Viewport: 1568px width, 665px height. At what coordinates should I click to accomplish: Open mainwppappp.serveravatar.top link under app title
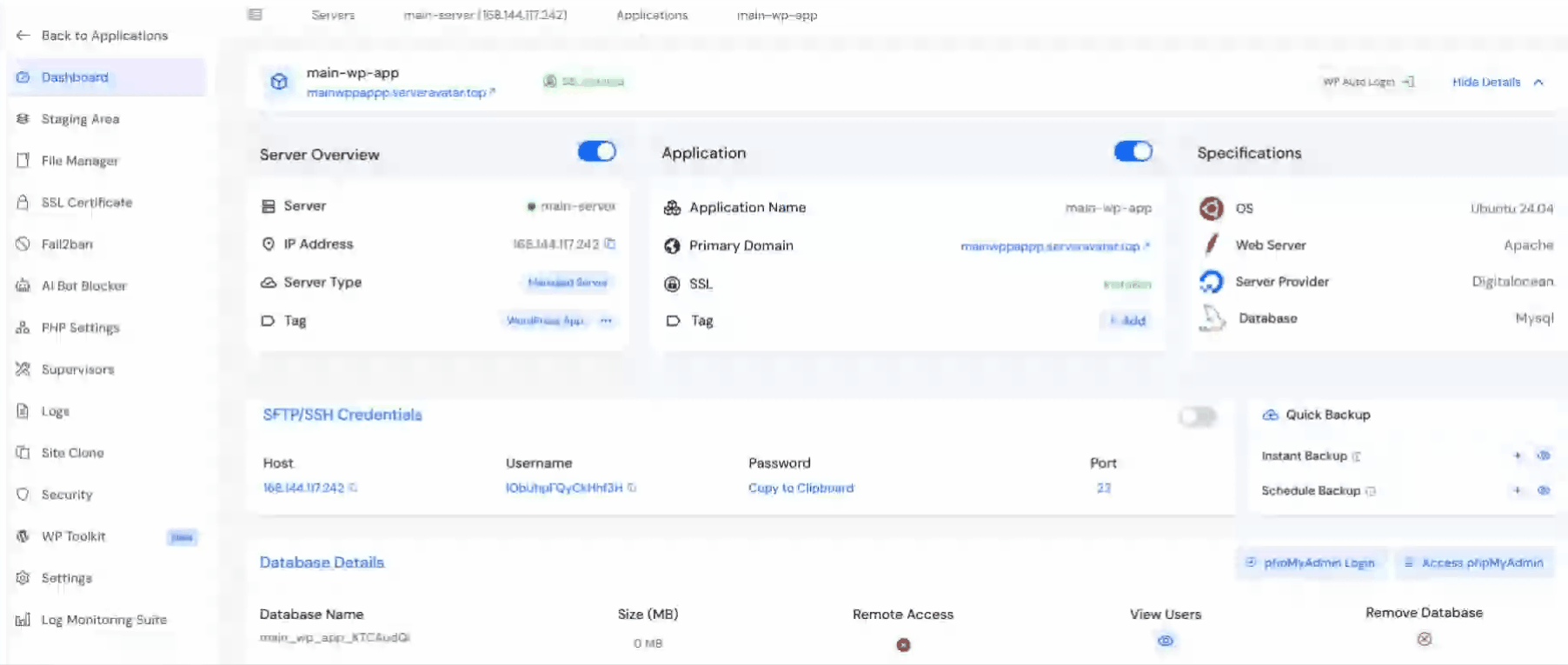[401, 93]
